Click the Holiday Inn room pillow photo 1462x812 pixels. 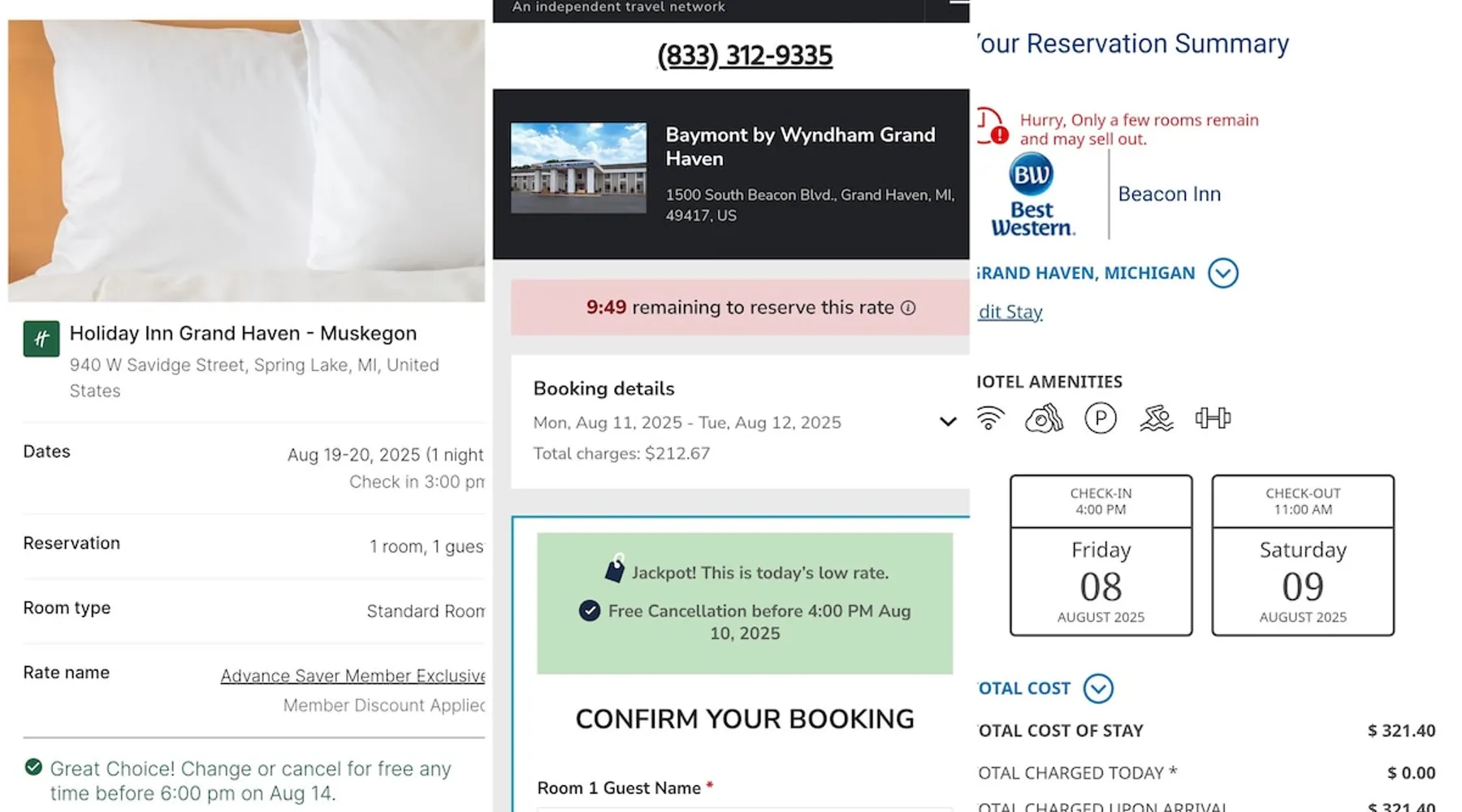point(246,161)
